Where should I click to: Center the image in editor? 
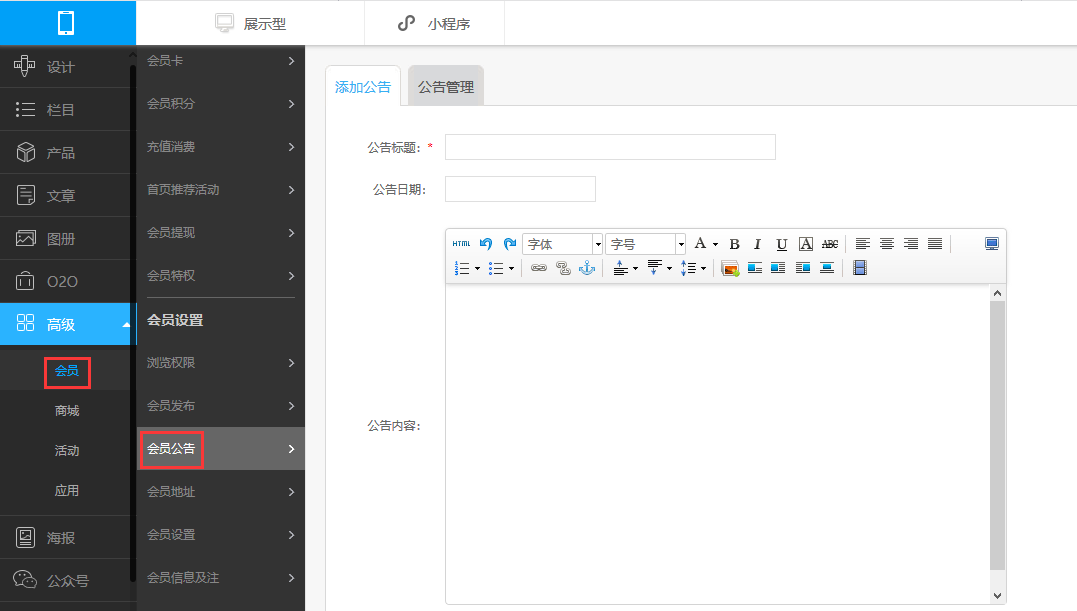(x=827, y=268)
